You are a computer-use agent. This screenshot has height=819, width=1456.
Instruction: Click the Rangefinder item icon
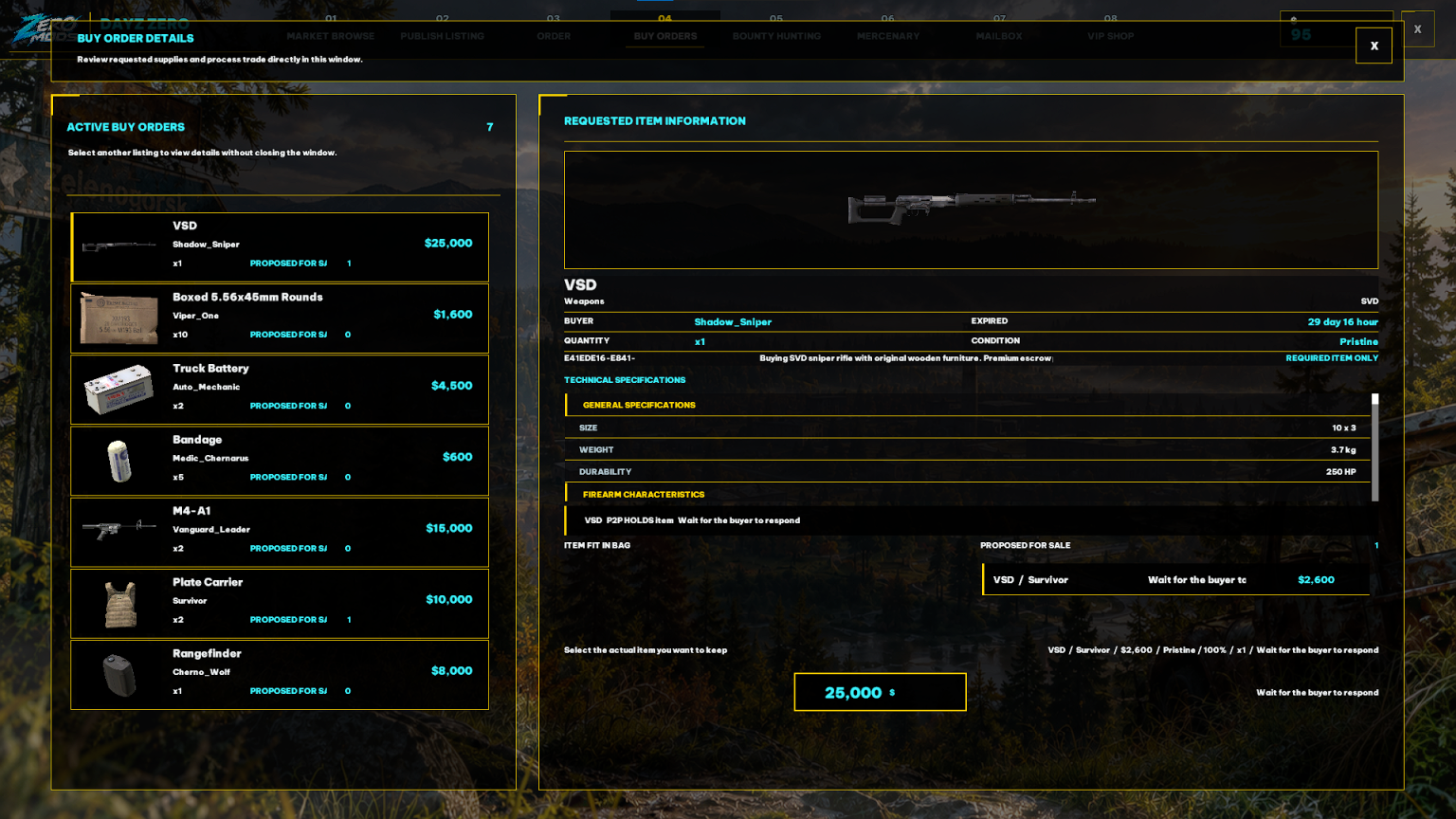coord(119,675)
